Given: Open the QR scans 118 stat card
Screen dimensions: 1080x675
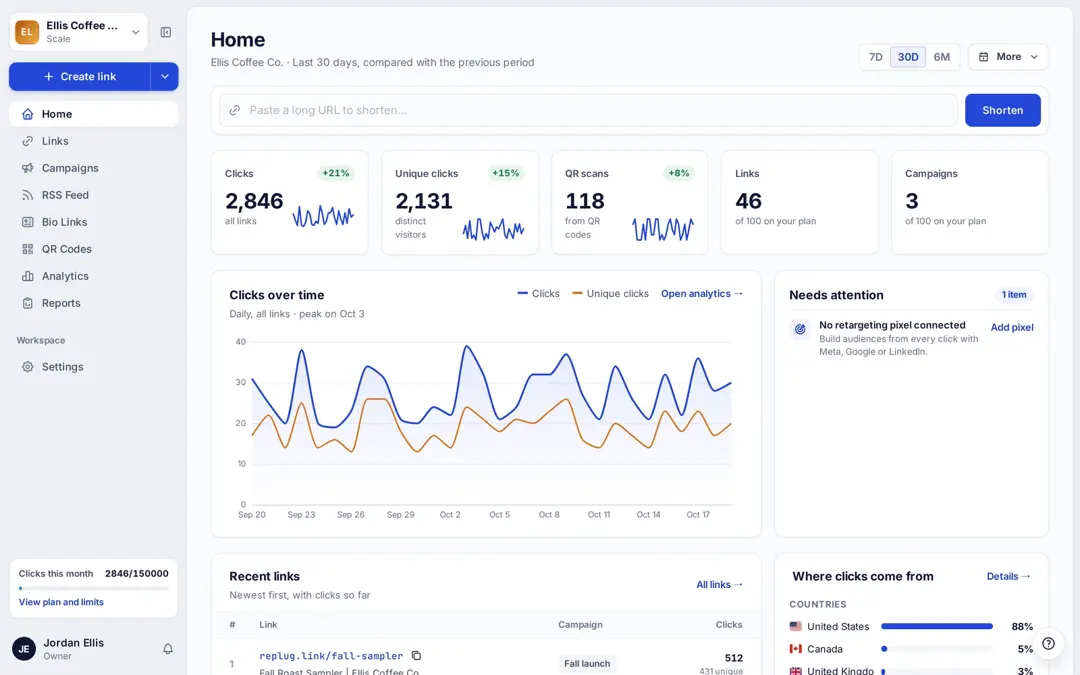Looking at the screenshot, I should pos(630,202).
